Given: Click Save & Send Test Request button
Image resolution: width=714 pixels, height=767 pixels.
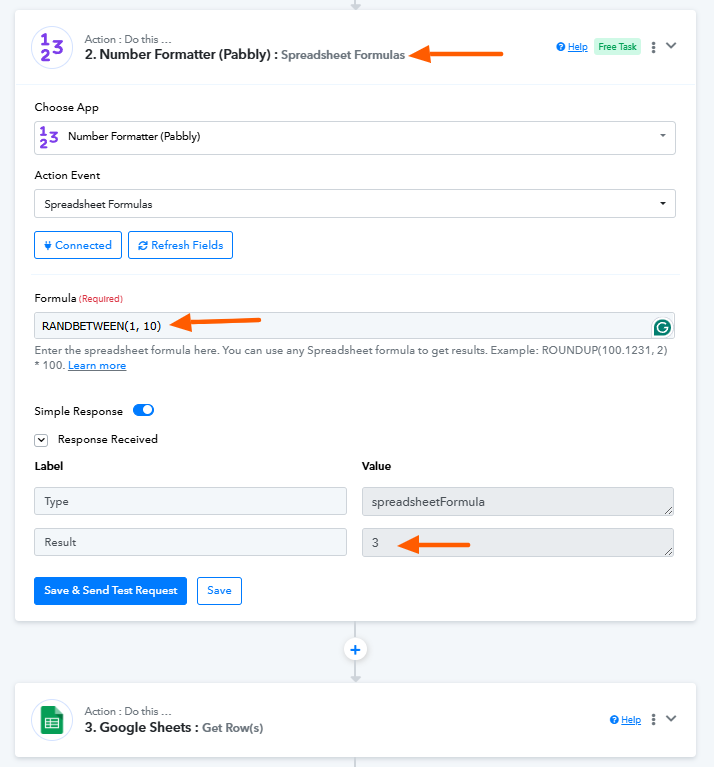Looking at the screenshot, I should point(110,590).
